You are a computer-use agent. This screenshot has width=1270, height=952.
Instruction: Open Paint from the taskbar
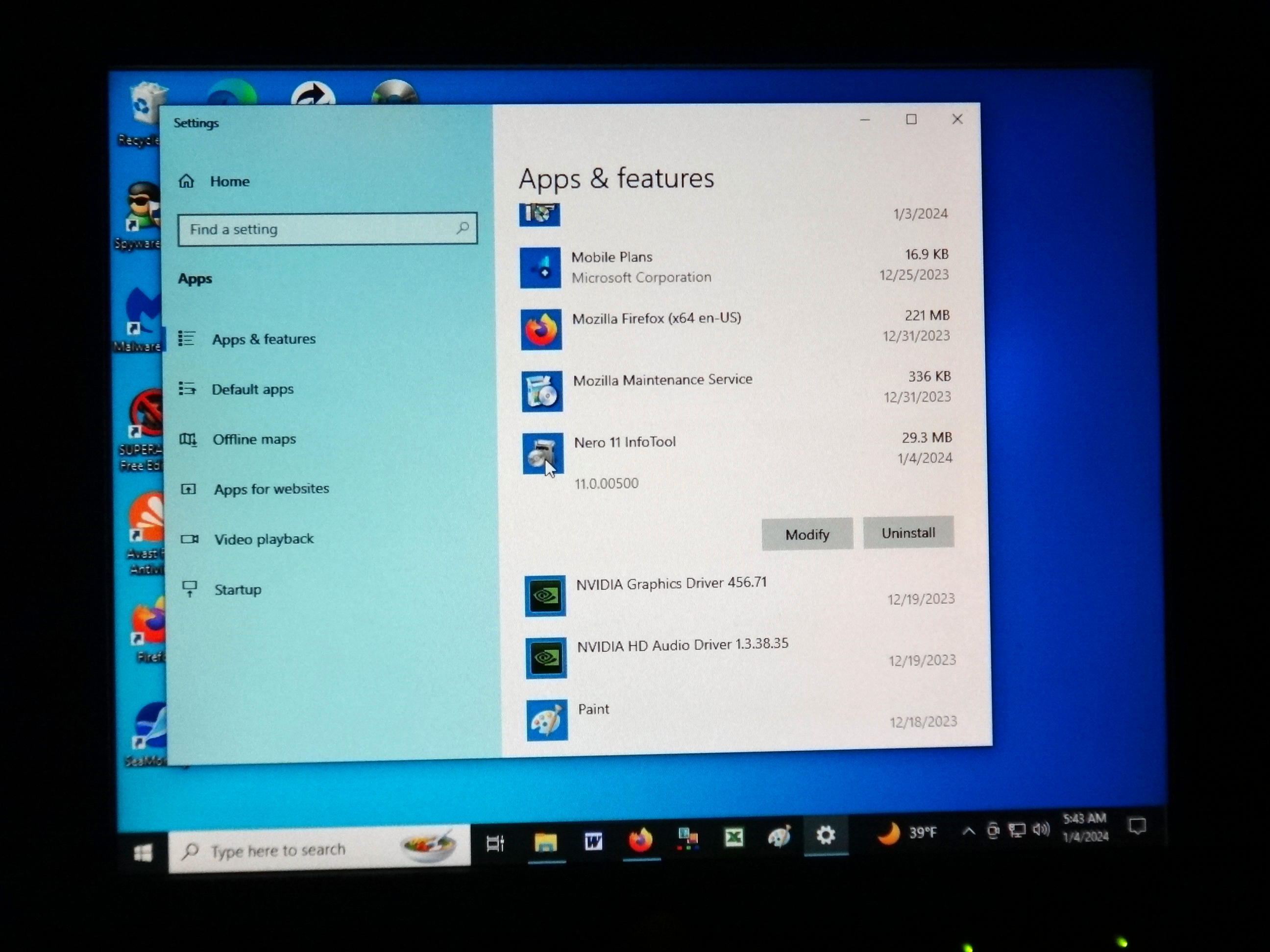(x=780, y=836)
